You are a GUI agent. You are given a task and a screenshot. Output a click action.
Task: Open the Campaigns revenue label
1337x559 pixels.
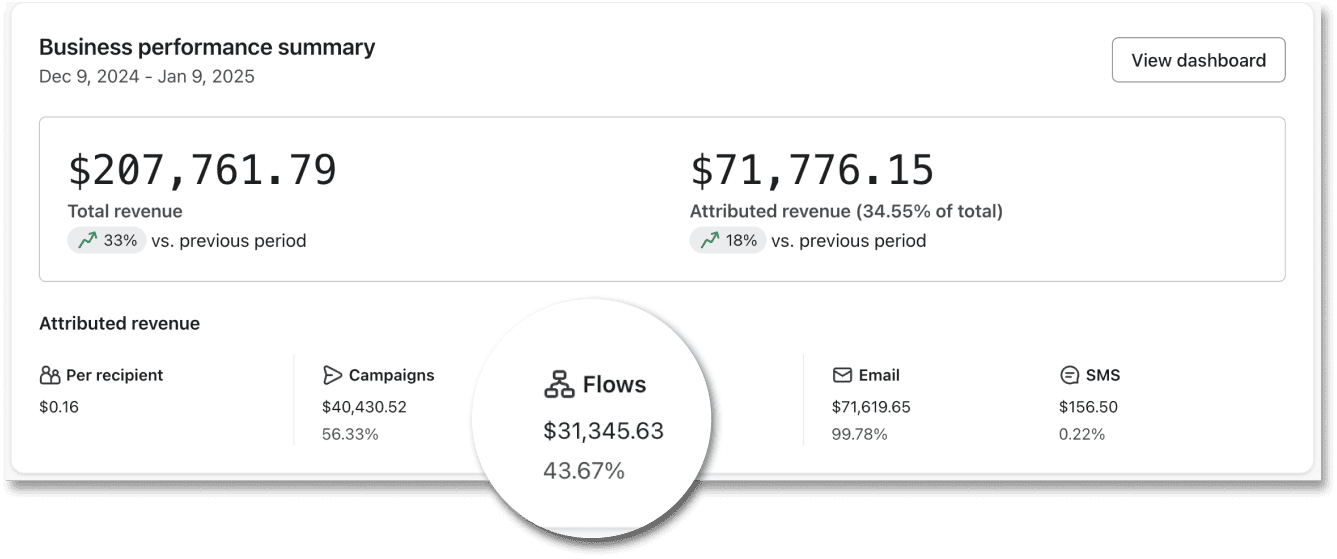(391, 376)
